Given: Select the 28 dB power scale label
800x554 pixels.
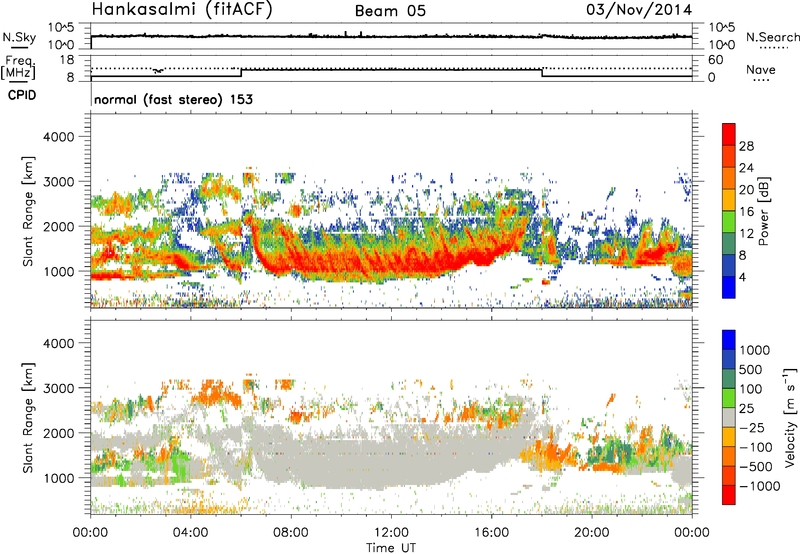Looking at the screenshot, I should (746, 146).
